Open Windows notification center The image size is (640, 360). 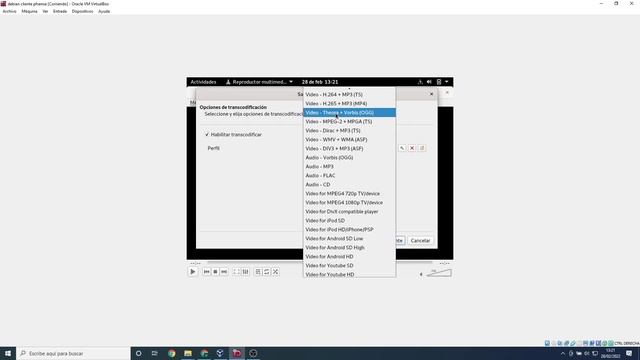tap(629, 353)
